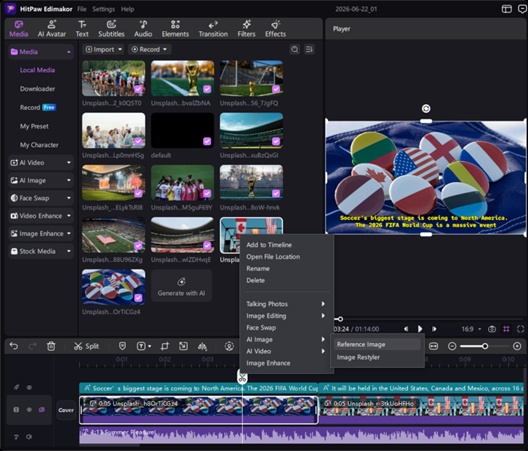This screenshot has width=528, height=451.
Task: Collapse the Media sidebar section
Action: tap(41, 52)
